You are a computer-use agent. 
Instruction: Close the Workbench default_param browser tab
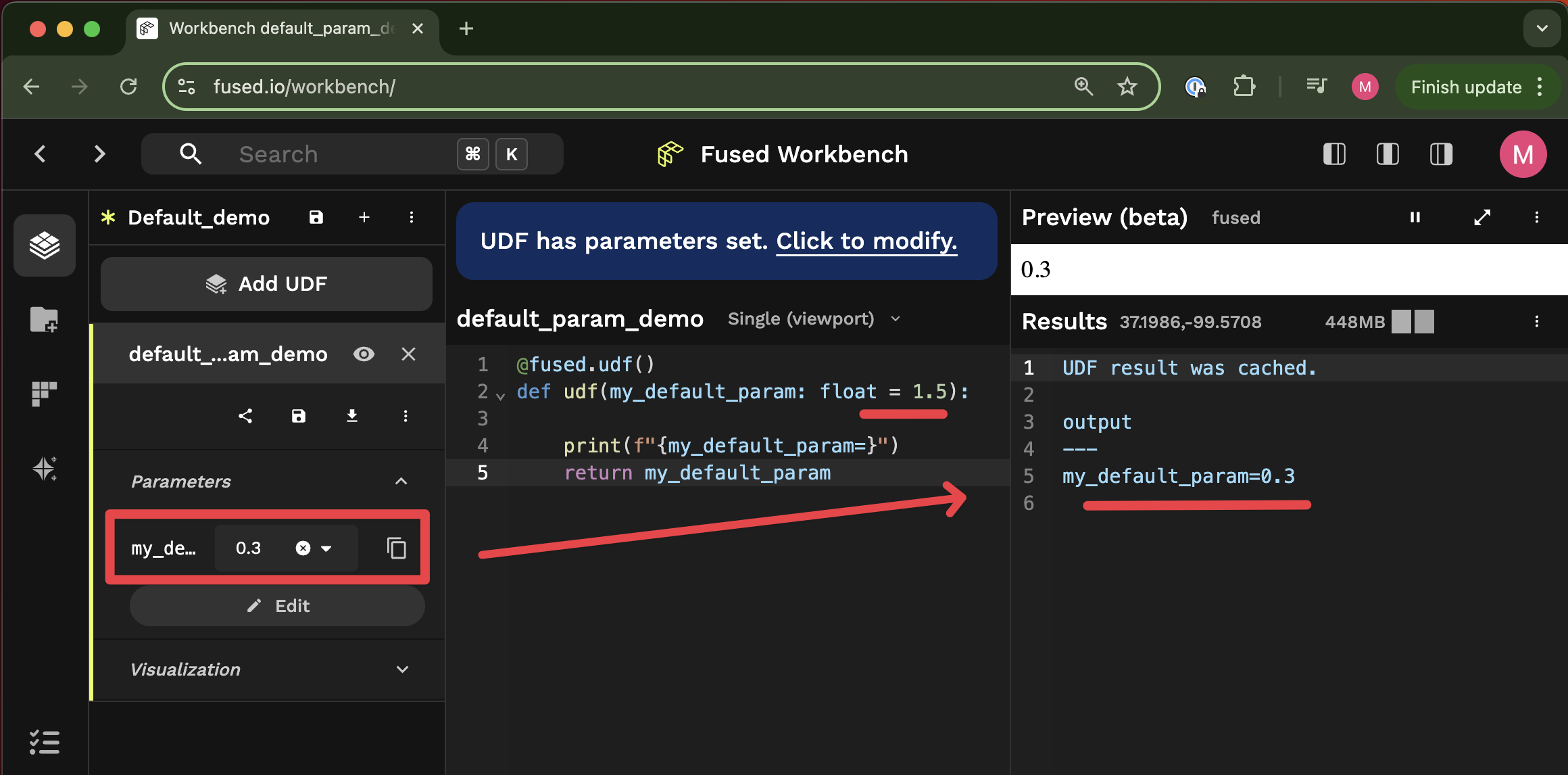coord(418,28)
